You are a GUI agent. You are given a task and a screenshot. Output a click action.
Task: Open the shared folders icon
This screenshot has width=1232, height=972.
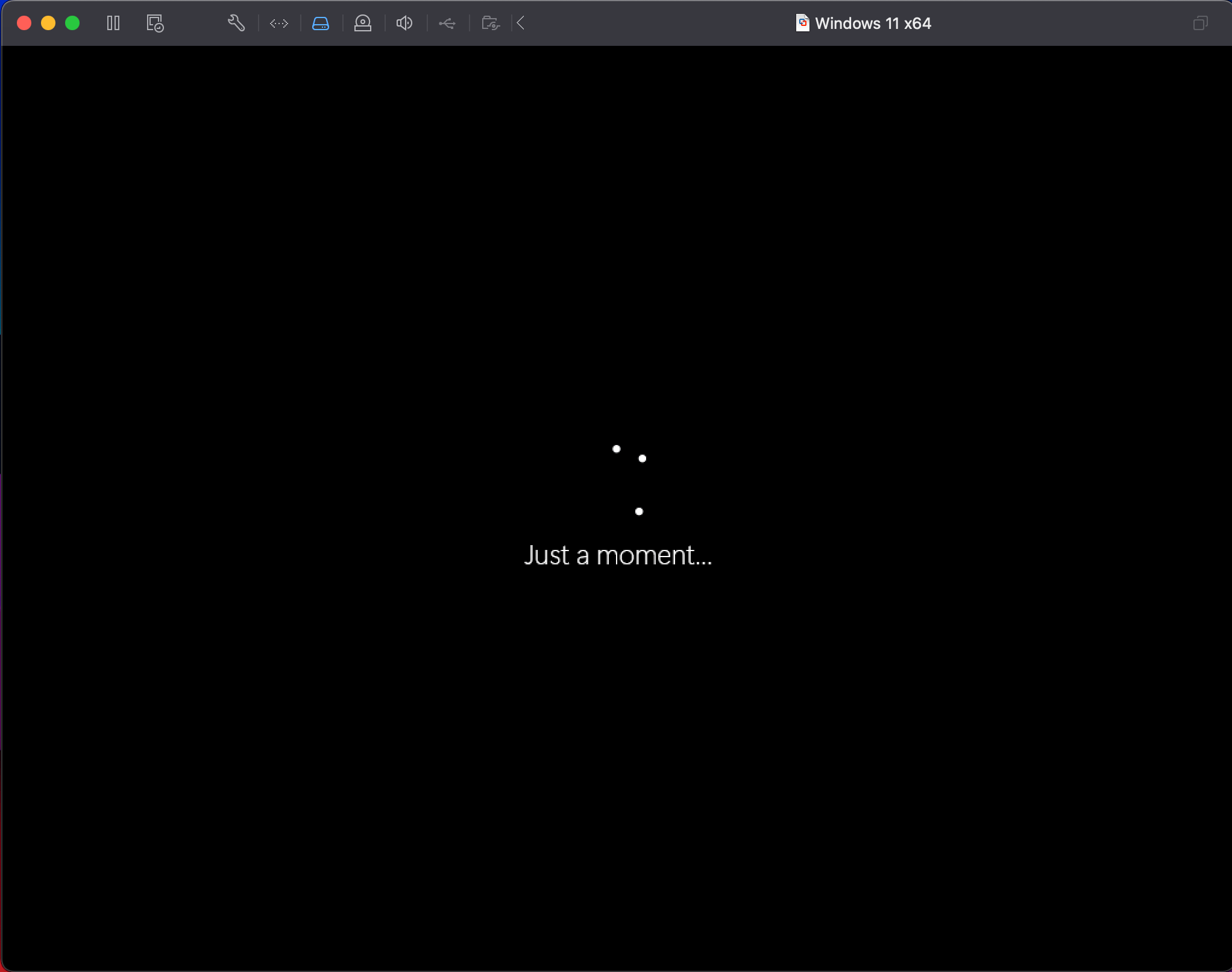point(491,24)
